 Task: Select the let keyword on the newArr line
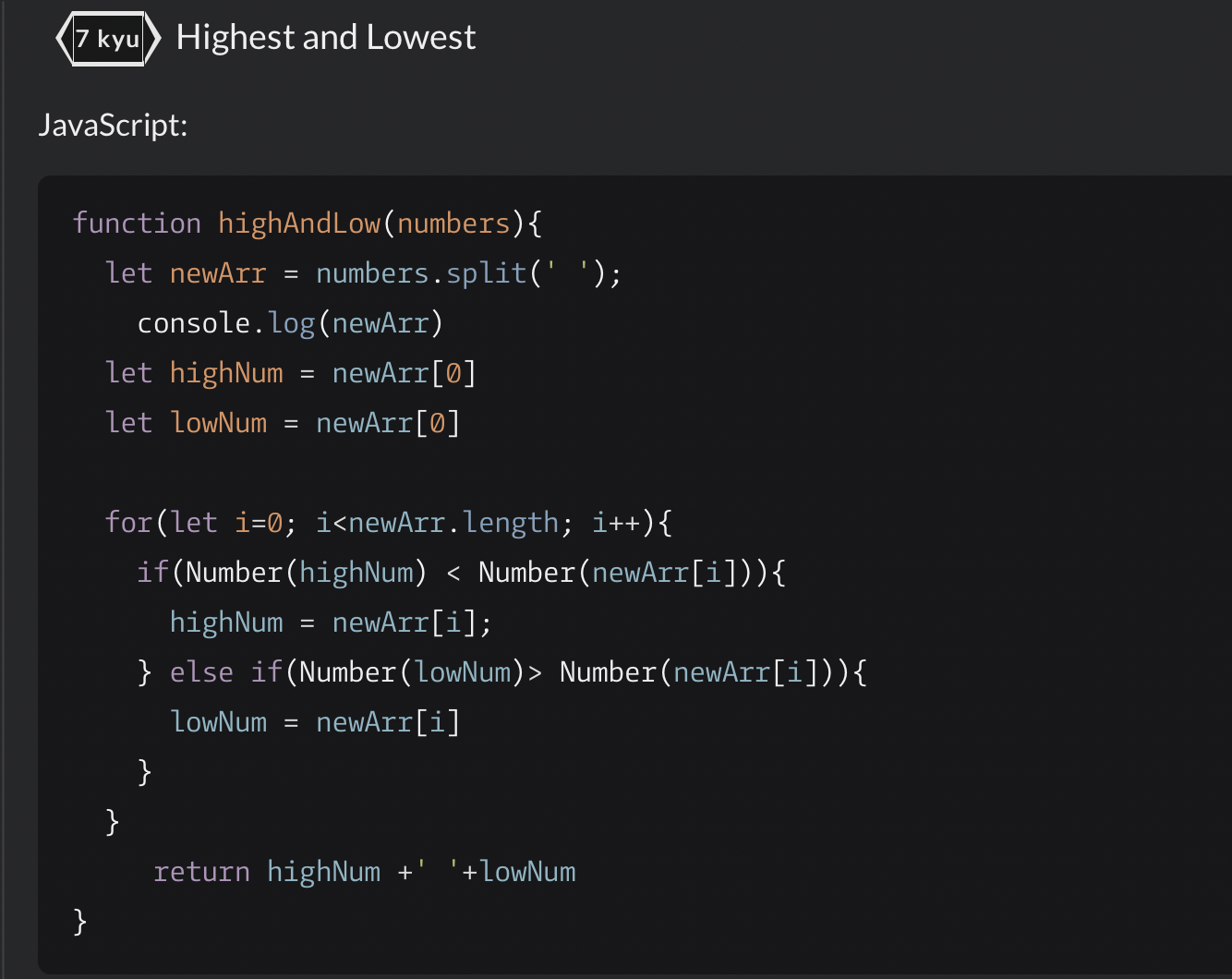coord(128,272)
